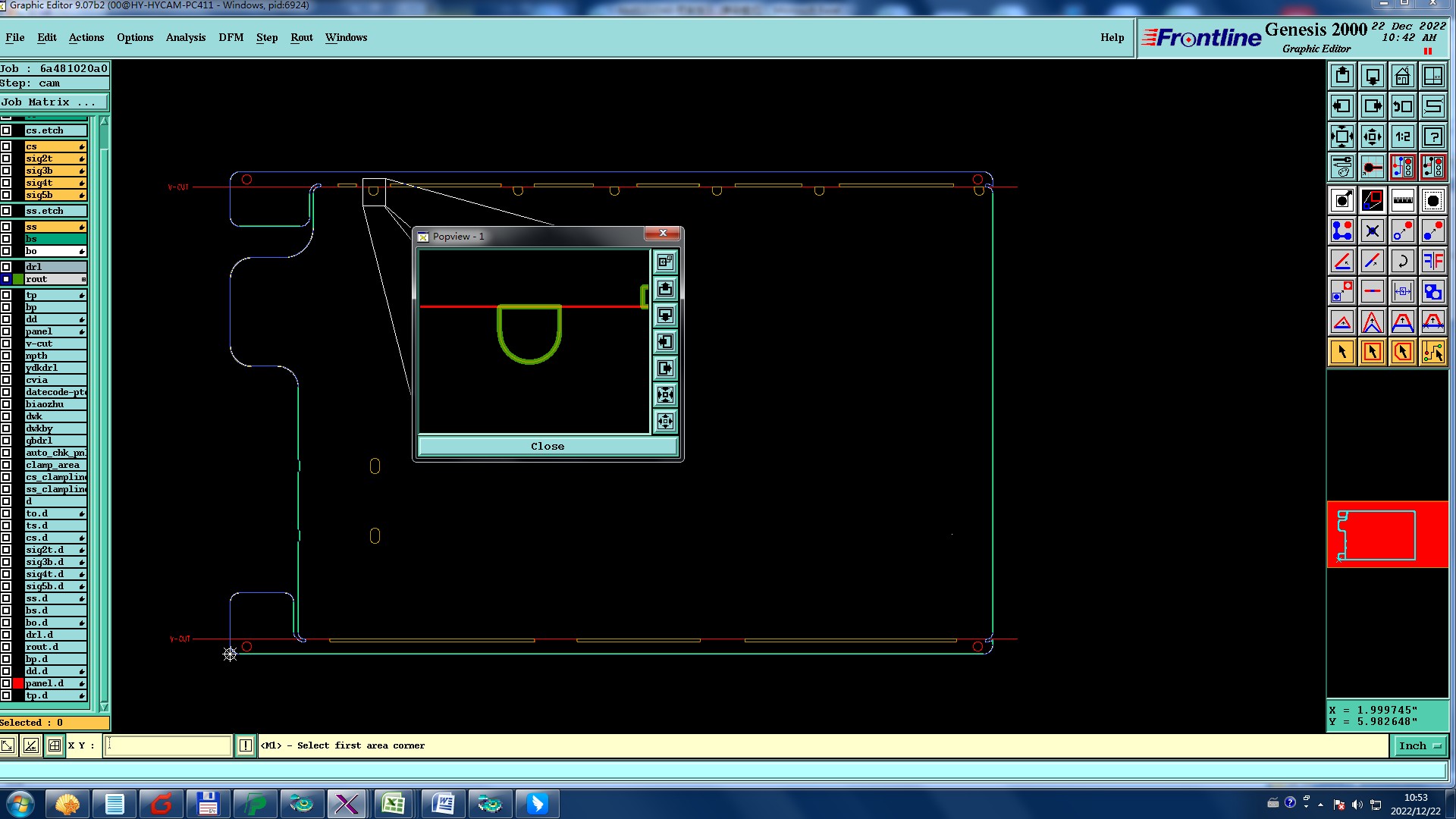Screen dimensions: 1456x819
Task: Click the Home view icon
Action: pyautogui.click(x=1402, y=77)
